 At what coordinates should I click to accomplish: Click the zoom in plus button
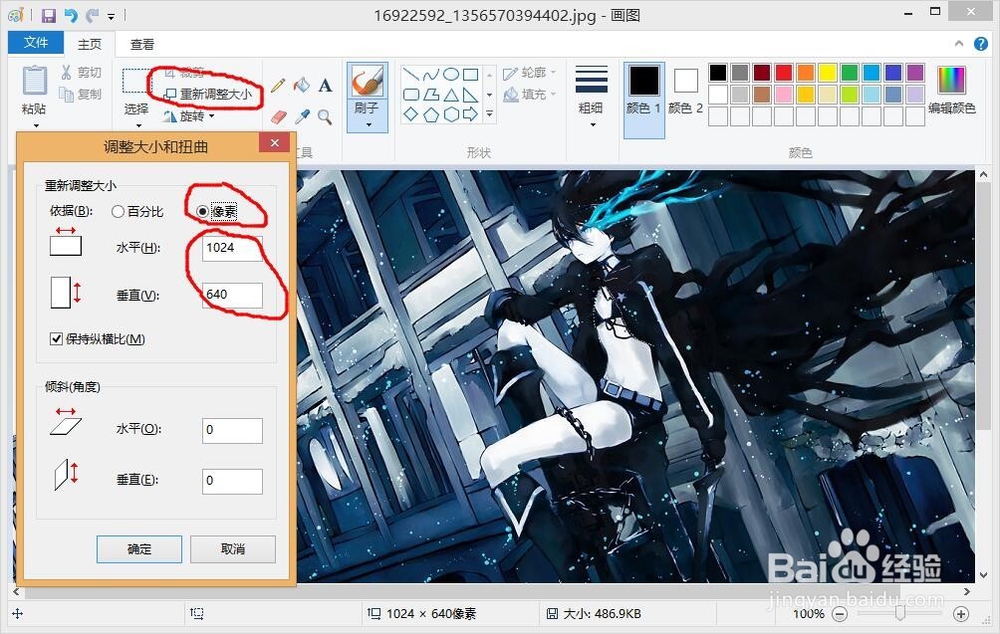click(960, 614)
